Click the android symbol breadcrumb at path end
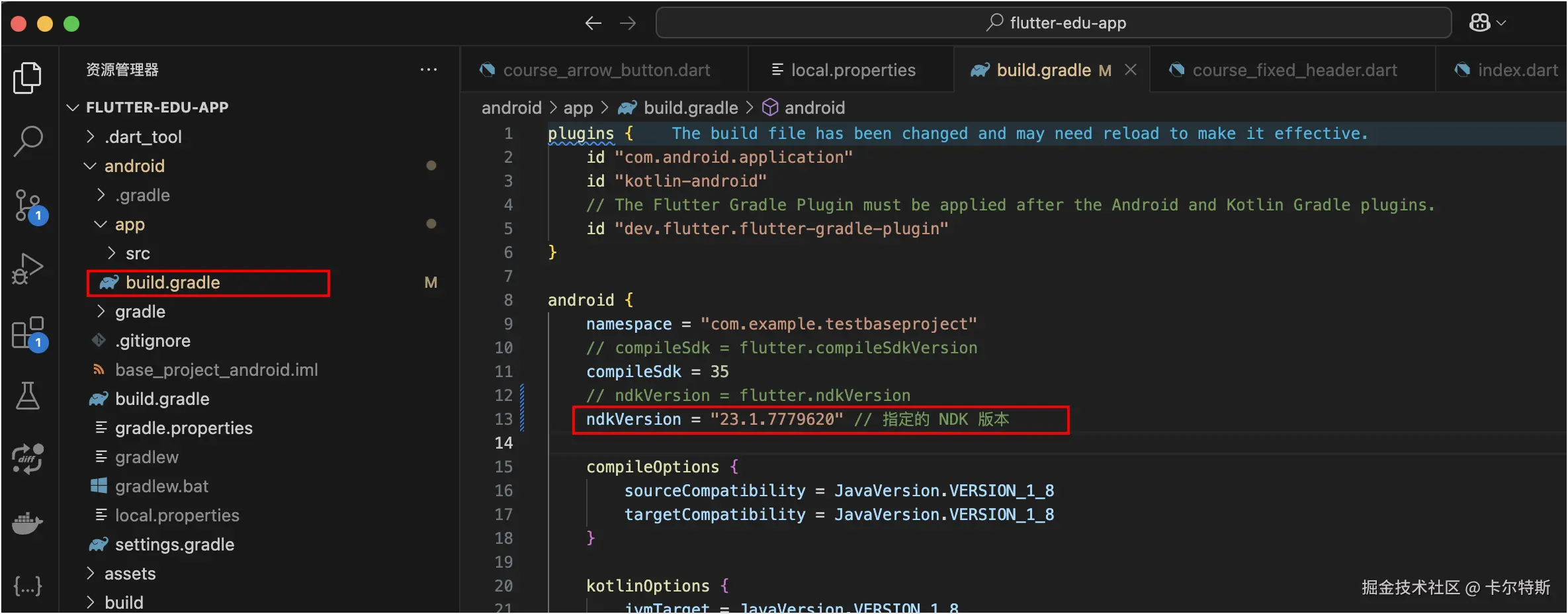Viewport: 1568px width, 614px height. point(804,107)
